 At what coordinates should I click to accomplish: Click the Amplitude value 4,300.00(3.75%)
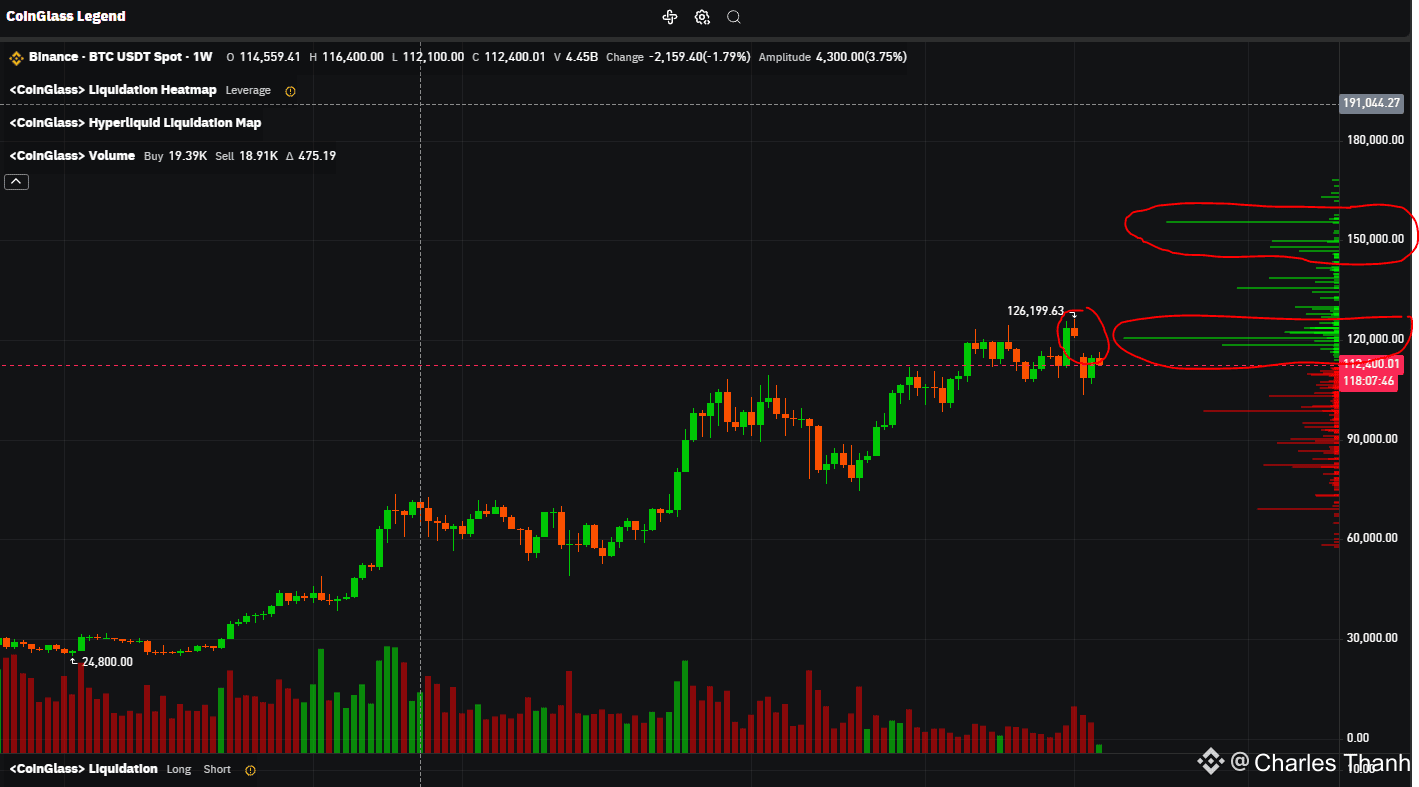(x=861, y=57)
